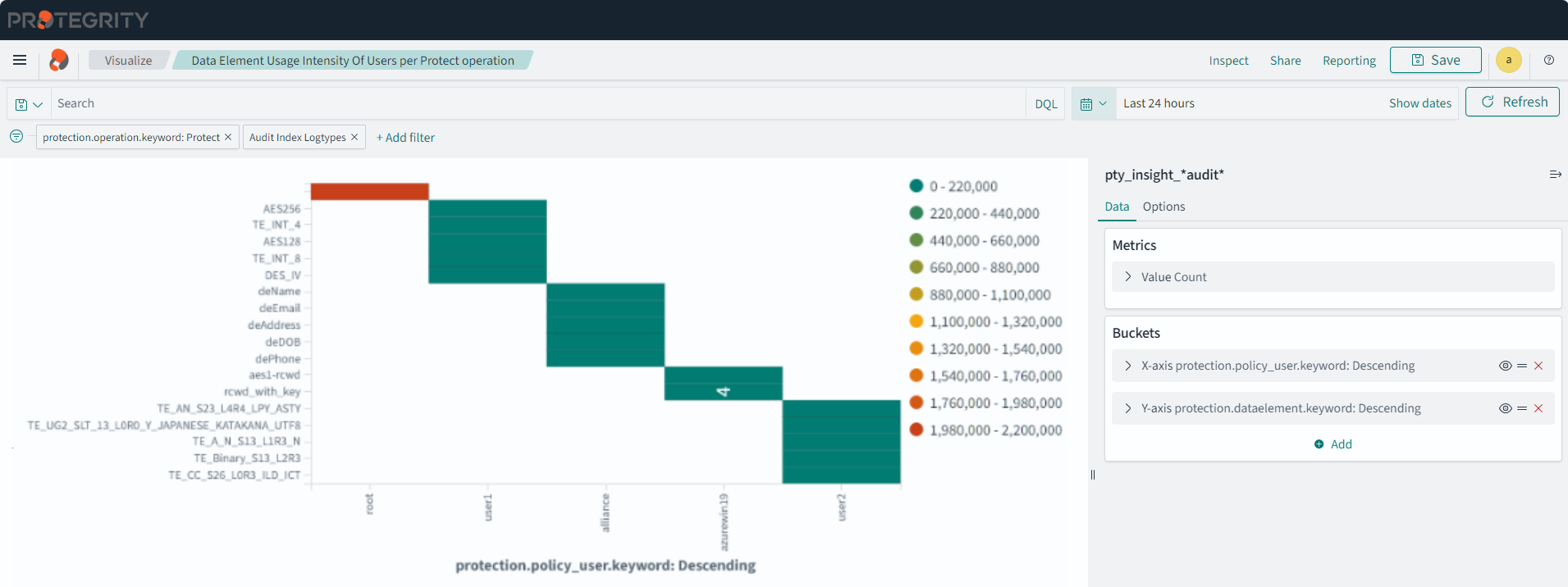Click the 0 - 220,000 legend color dot

click(x=917, y=186)
